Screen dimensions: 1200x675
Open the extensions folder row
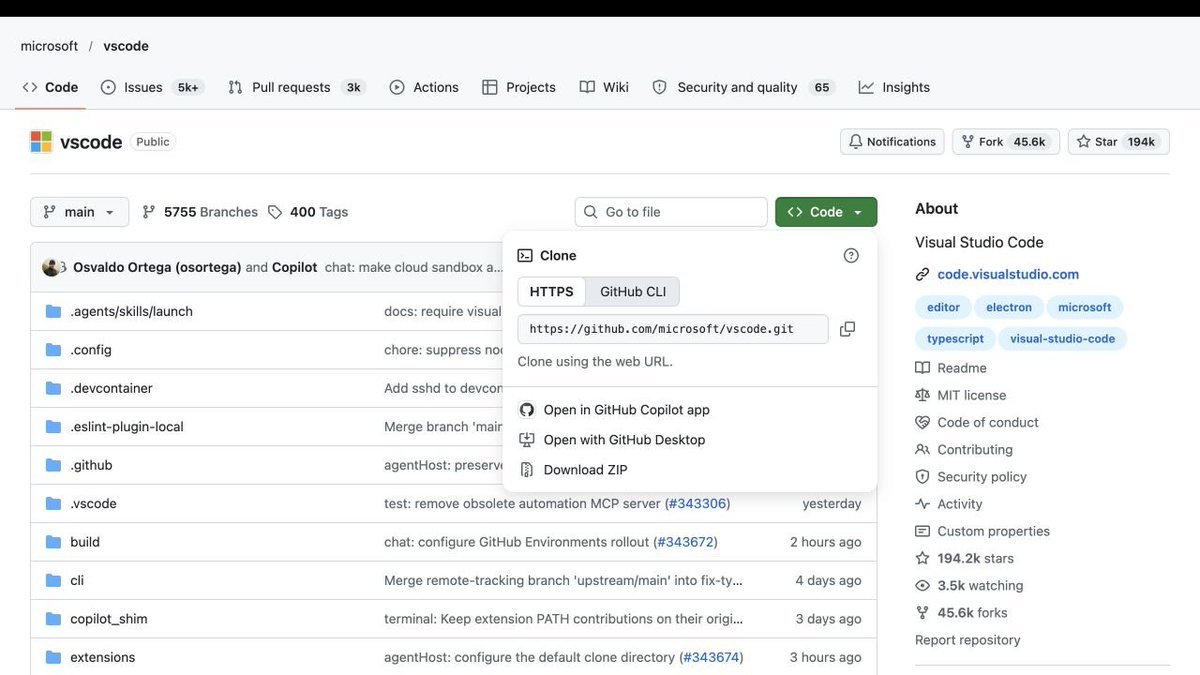coord(454,657)
